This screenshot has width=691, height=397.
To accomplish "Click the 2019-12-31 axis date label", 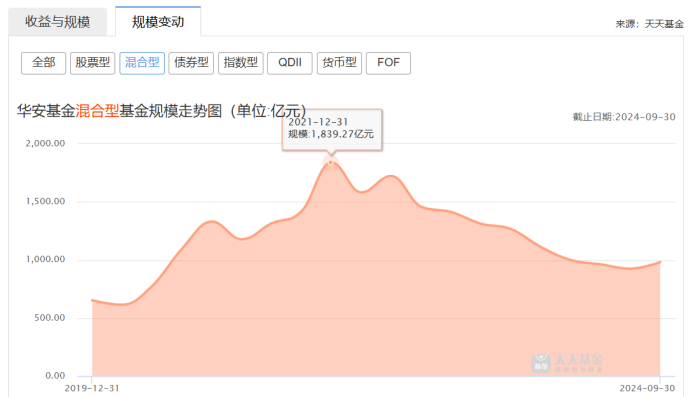I will 92,388.
